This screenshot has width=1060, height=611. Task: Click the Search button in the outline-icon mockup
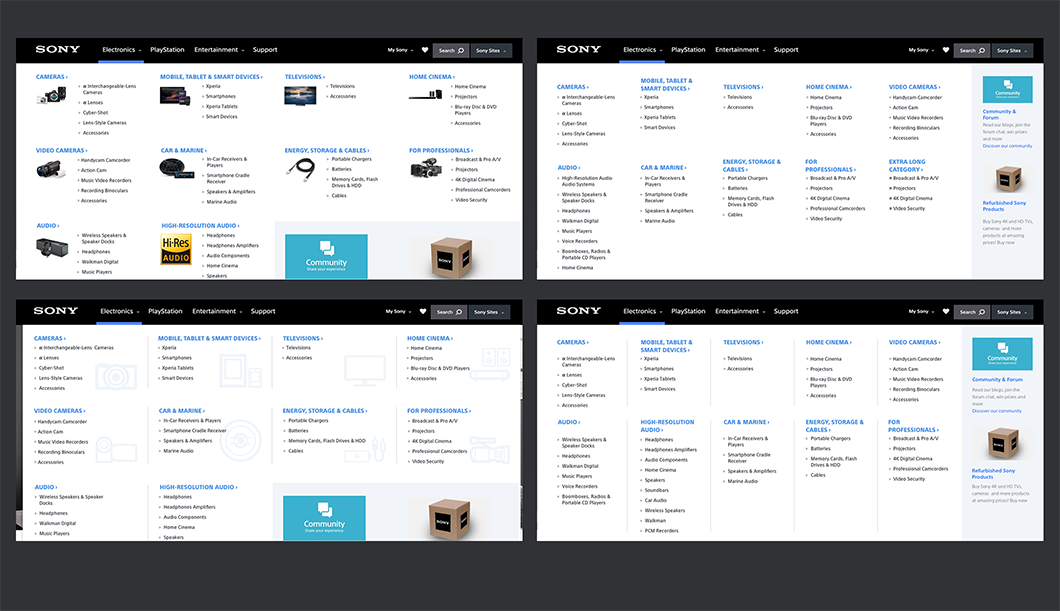click(x=449, y=312)
